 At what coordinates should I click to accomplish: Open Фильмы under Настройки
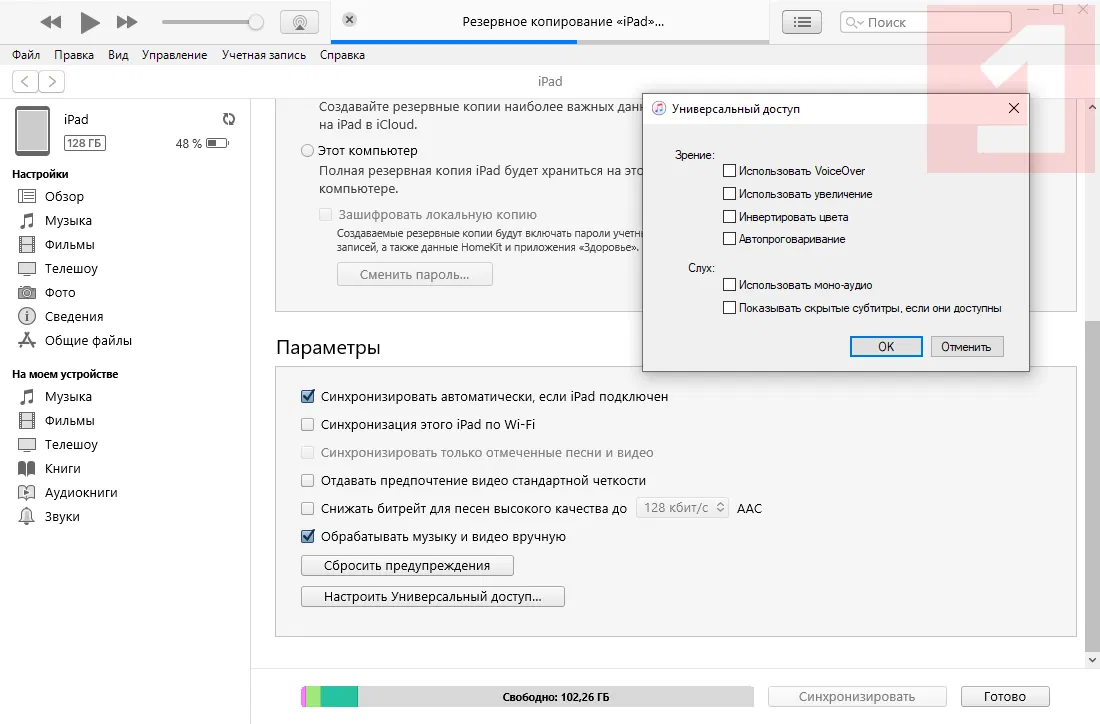point(69,244)
